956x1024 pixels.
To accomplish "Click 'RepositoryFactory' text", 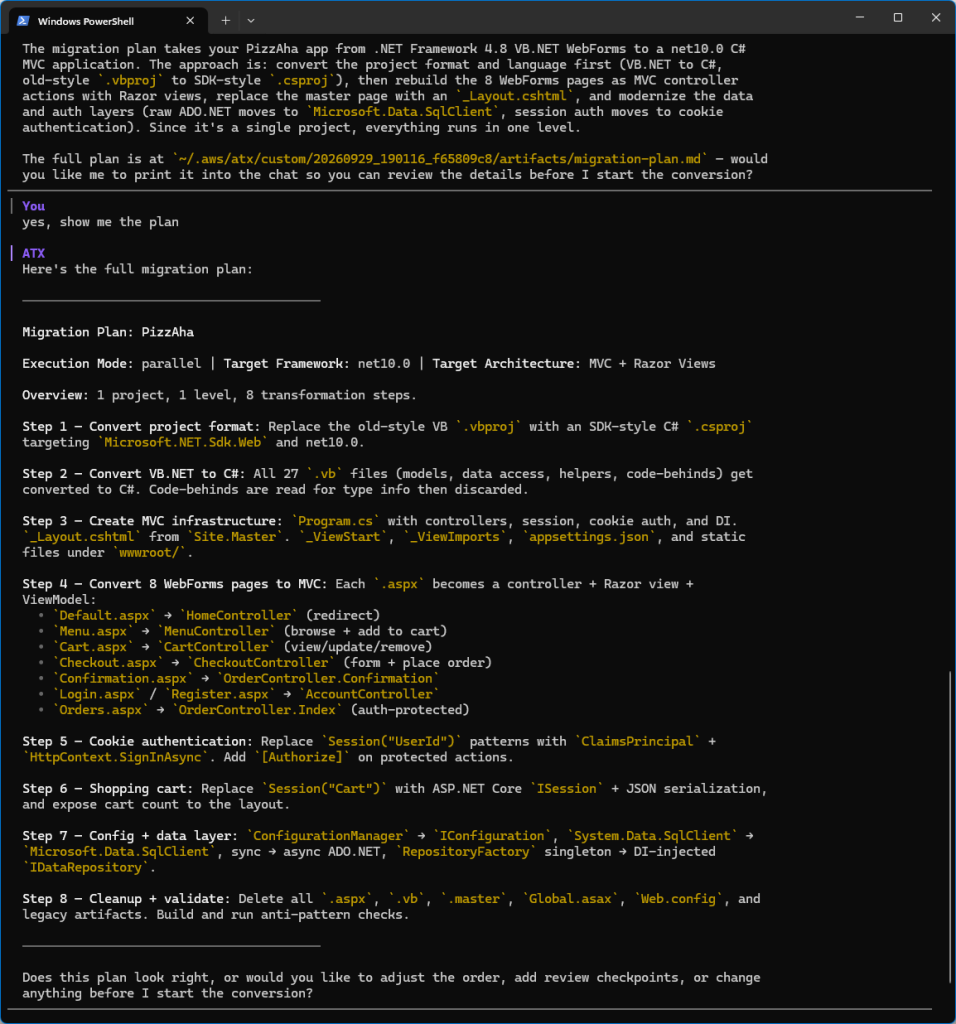I will pyautogui.click(x=466, y=852).
